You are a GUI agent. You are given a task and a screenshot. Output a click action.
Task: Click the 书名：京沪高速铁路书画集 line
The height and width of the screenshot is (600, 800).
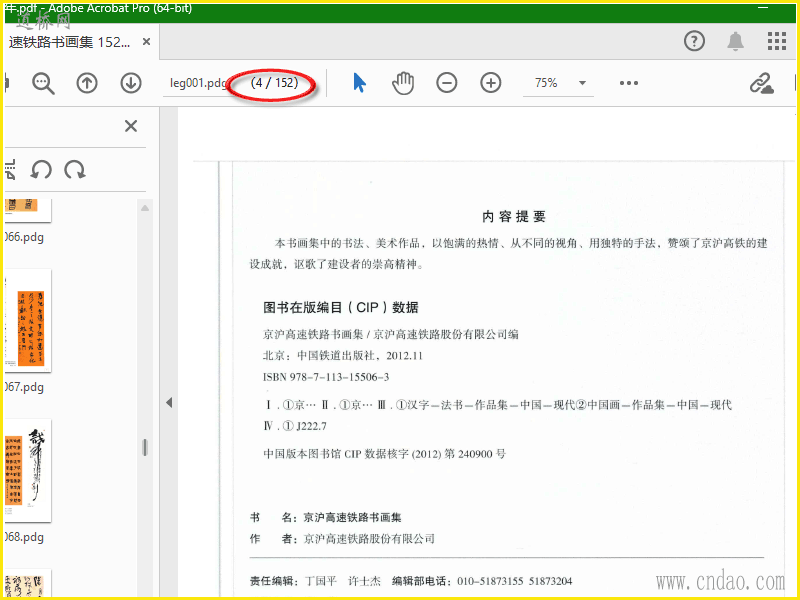click(x=326, y=517)
